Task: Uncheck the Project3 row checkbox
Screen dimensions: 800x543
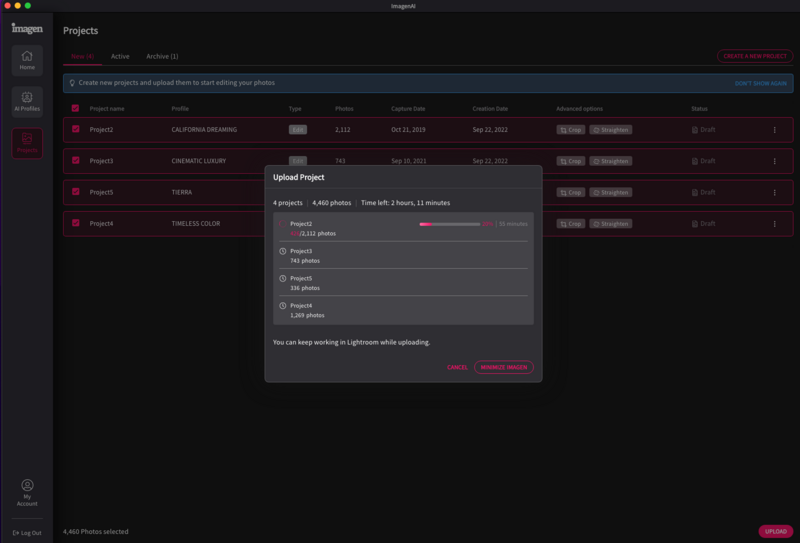Action: pos(76,160)
